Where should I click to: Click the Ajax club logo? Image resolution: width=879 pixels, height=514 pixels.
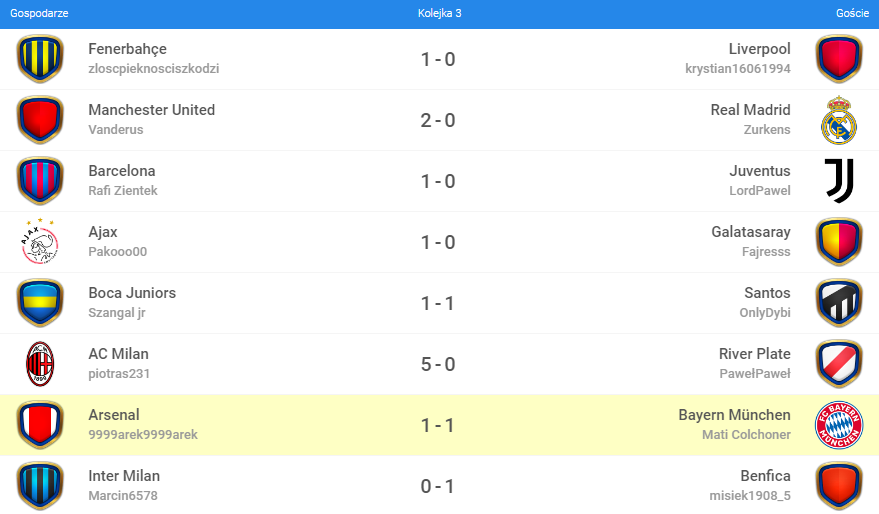coord(40,242)
